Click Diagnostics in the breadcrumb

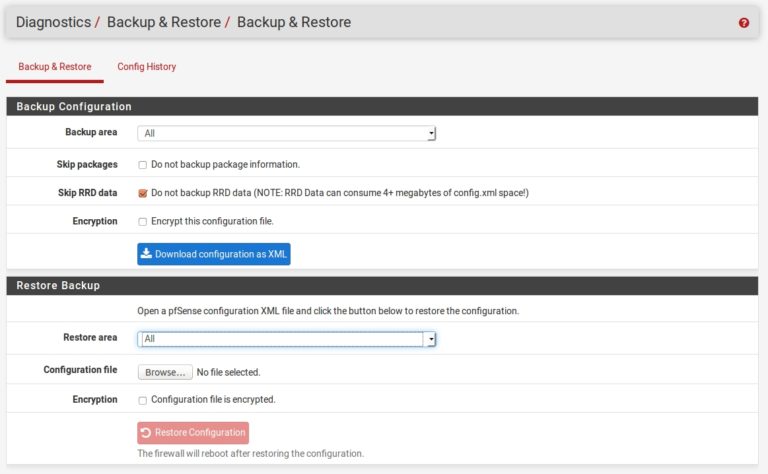click(53, 22)
